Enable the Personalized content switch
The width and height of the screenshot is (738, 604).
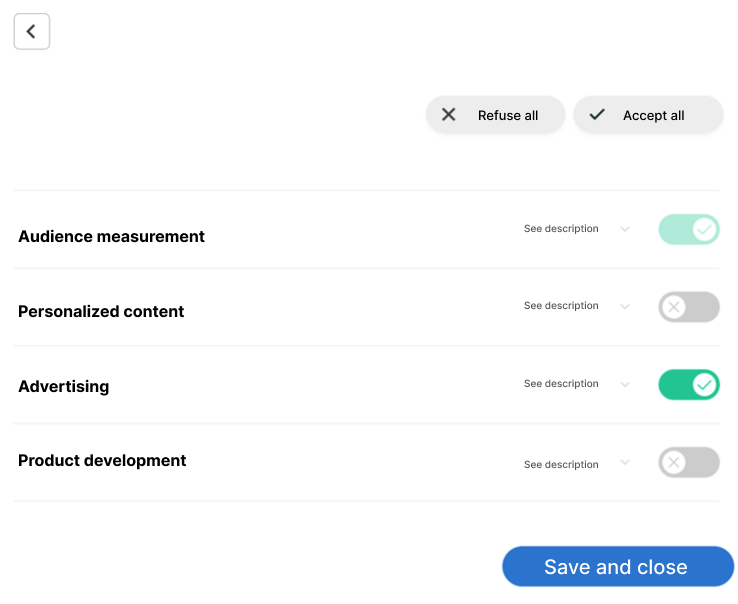click(688, 307)
